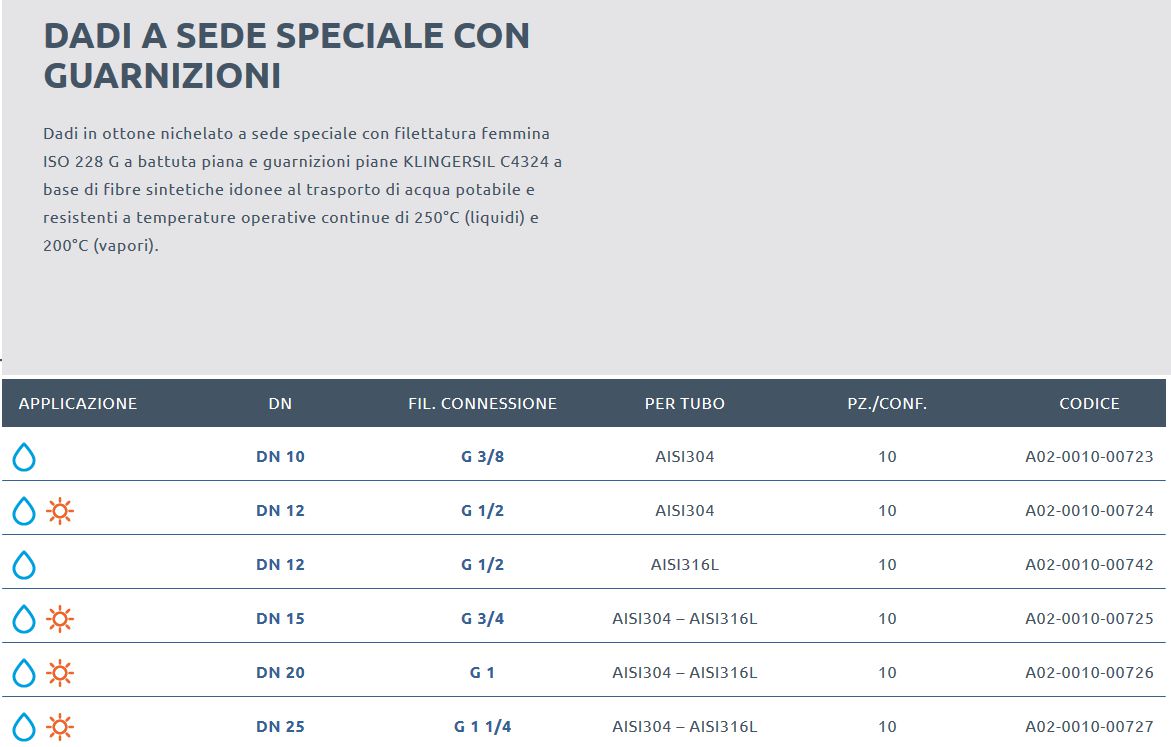Click the sun icon in DN 20 row
The width and height of the screenshot is (1171, 747).
click(x=60, y=674)
